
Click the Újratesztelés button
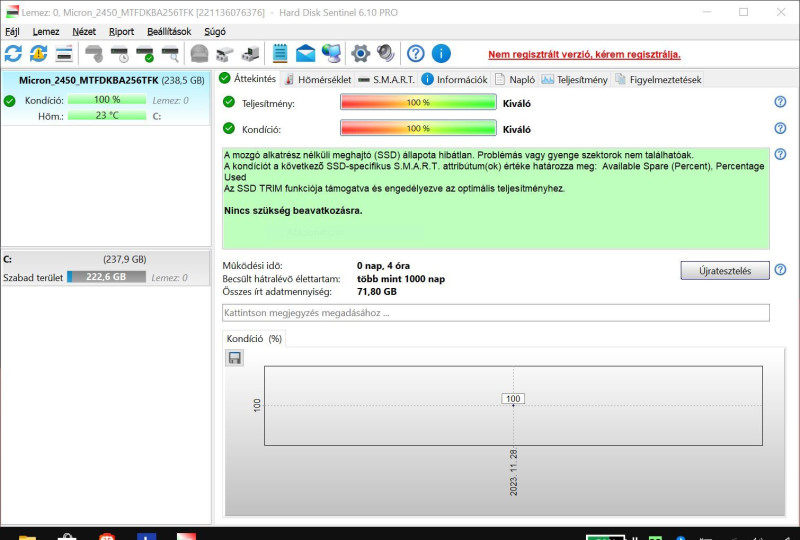tap(724, 271)
